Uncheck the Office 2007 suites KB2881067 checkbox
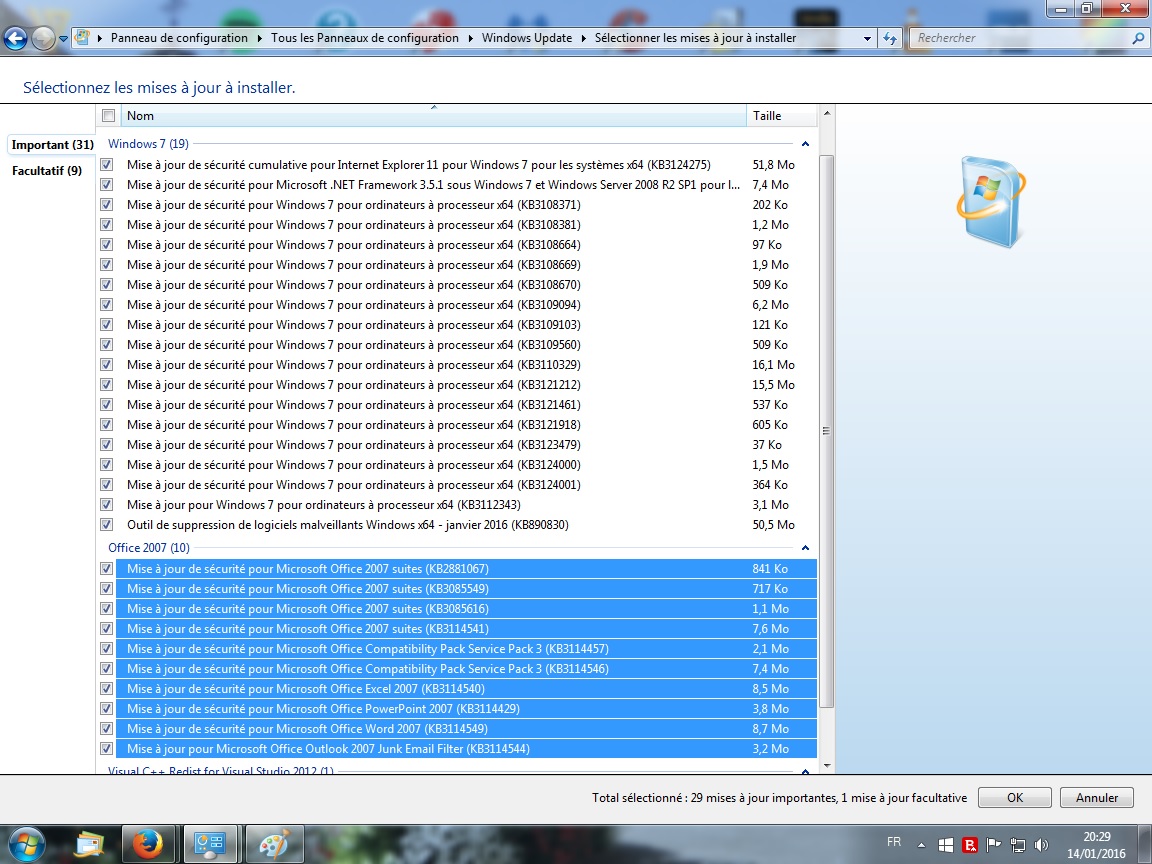 coord(107,569)
